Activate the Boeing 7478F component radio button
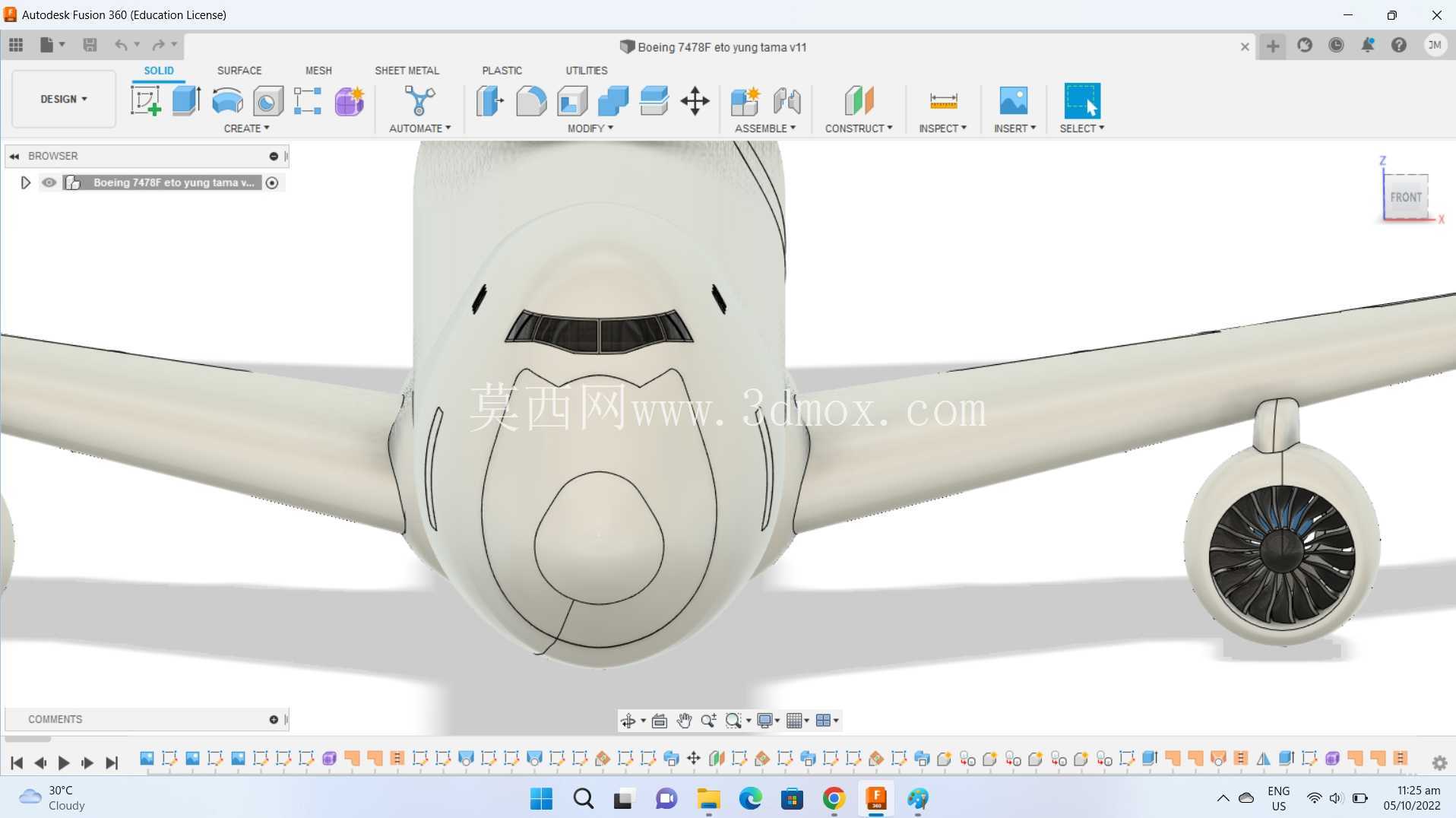The height and width of the screenshot is (818, 1456). [x=272, y=182]
